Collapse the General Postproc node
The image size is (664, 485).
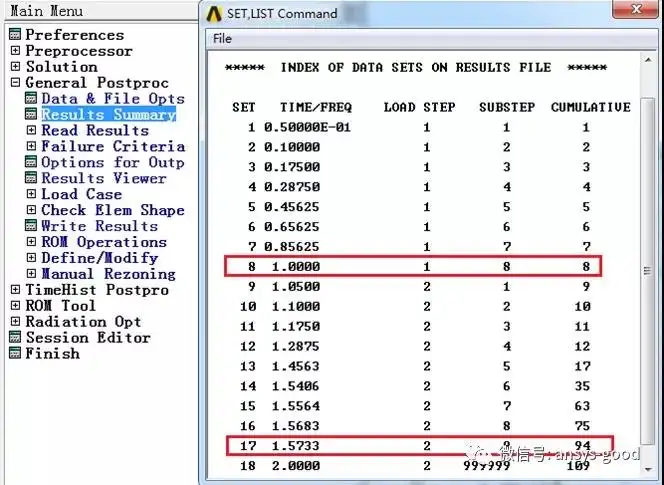15,83
